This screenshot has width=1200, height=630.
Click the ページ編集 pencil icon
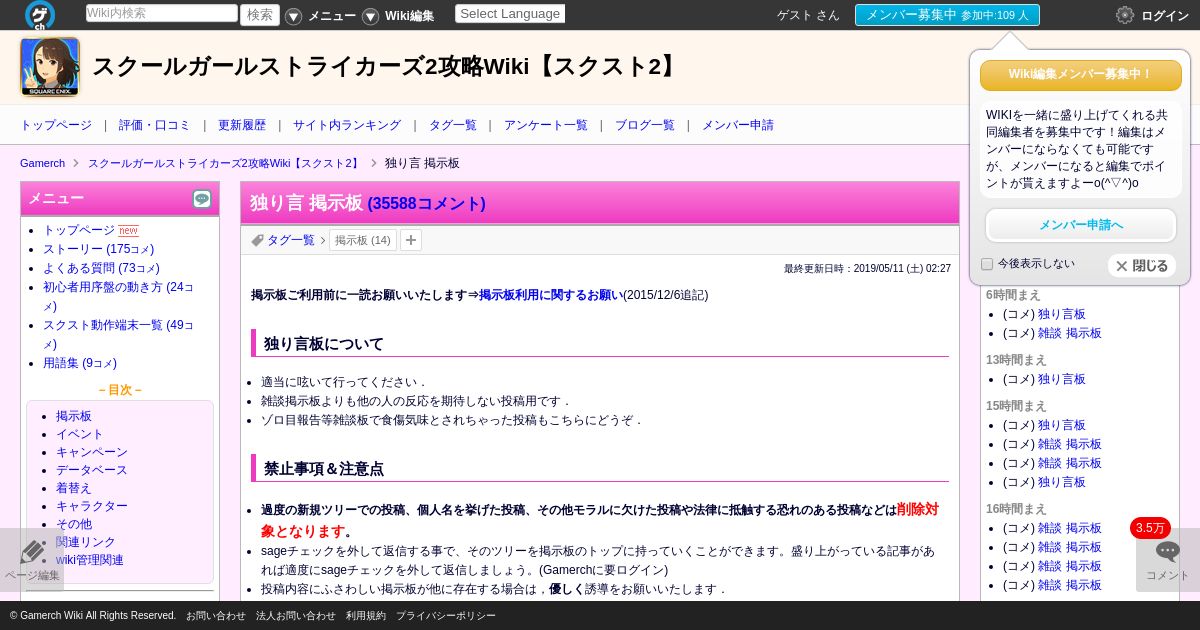[x=32, y=552]
